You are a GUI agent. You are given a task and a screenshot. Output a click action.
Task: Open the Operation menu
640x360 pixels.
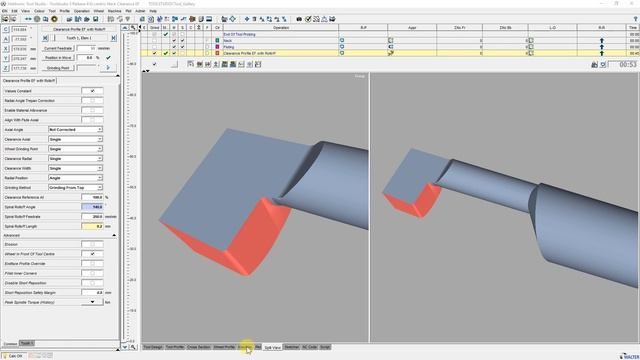pyautogui.click(x=82, y=11)
